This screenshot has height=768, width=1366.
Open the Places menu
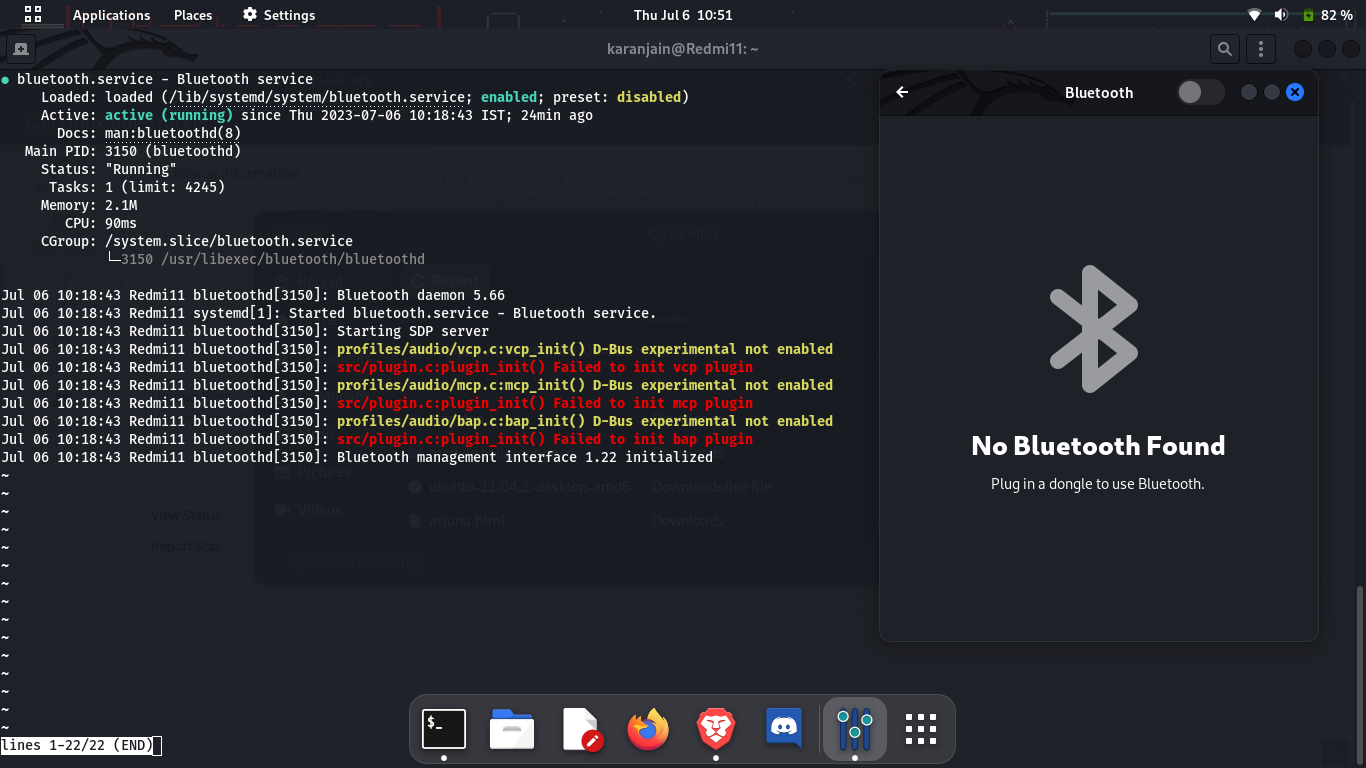point(193,15)
